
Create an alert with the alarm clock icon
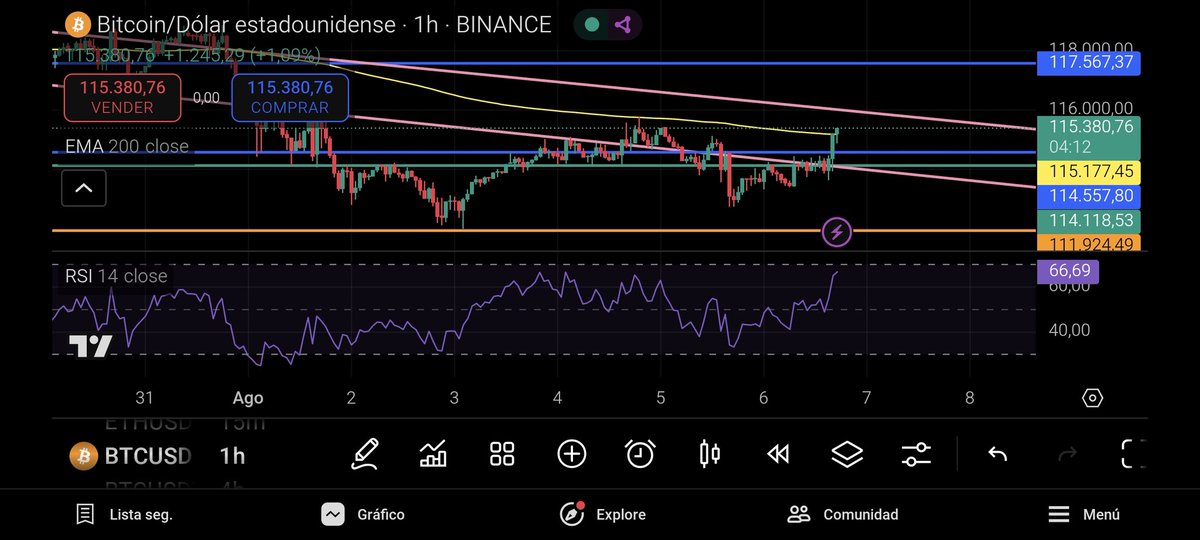pos(640,455)
